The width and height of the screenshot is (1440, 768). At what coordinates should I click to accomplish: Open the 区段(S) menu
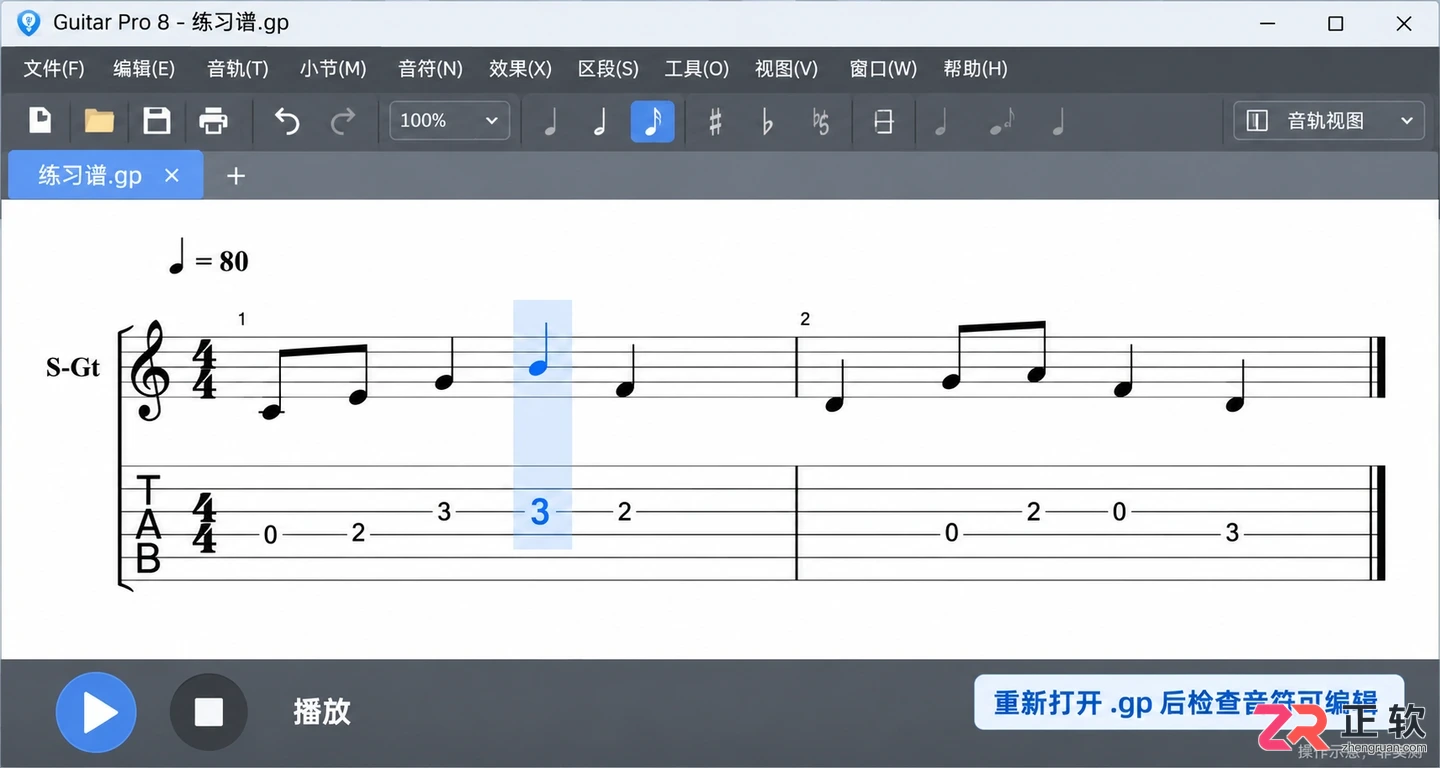608,69
